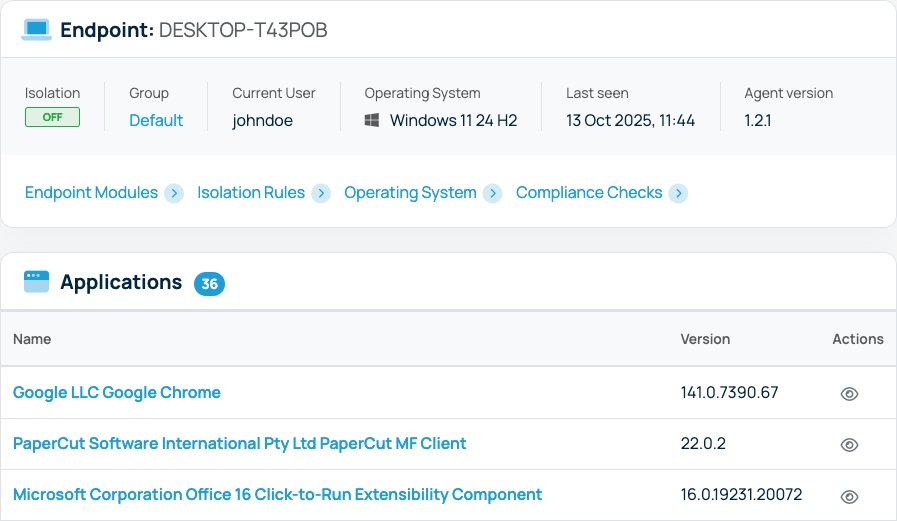This screenshot has width=897, height=521.
Task: Toggle the Isolation OFF badge
Action: [52, 117]
